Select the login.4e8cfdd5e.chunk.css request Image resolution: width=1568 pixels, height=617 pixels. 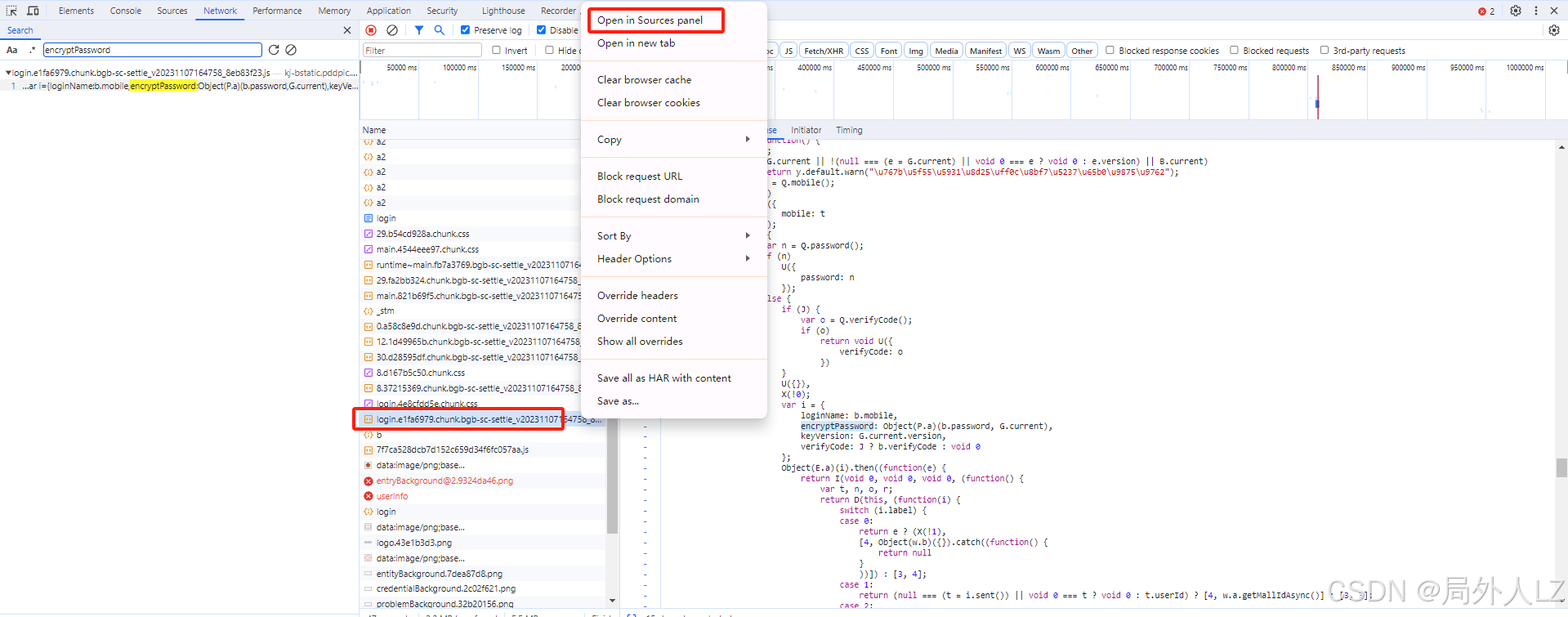pos(427,404)
